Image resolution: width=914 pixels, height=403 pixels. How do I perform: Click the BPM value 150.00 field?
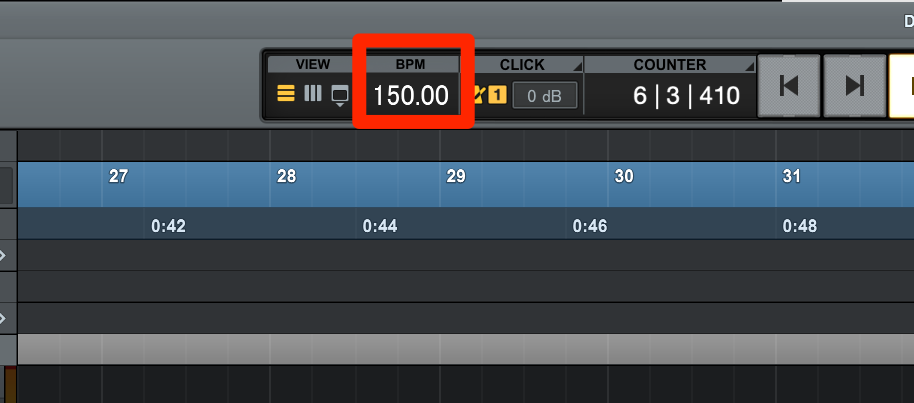411,96
